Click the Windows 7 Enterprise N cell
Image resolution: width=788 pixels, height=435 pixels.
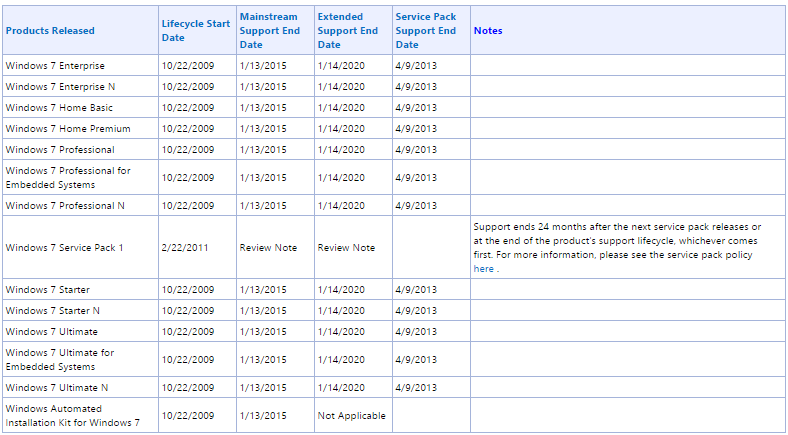click(x=57, y=86)
